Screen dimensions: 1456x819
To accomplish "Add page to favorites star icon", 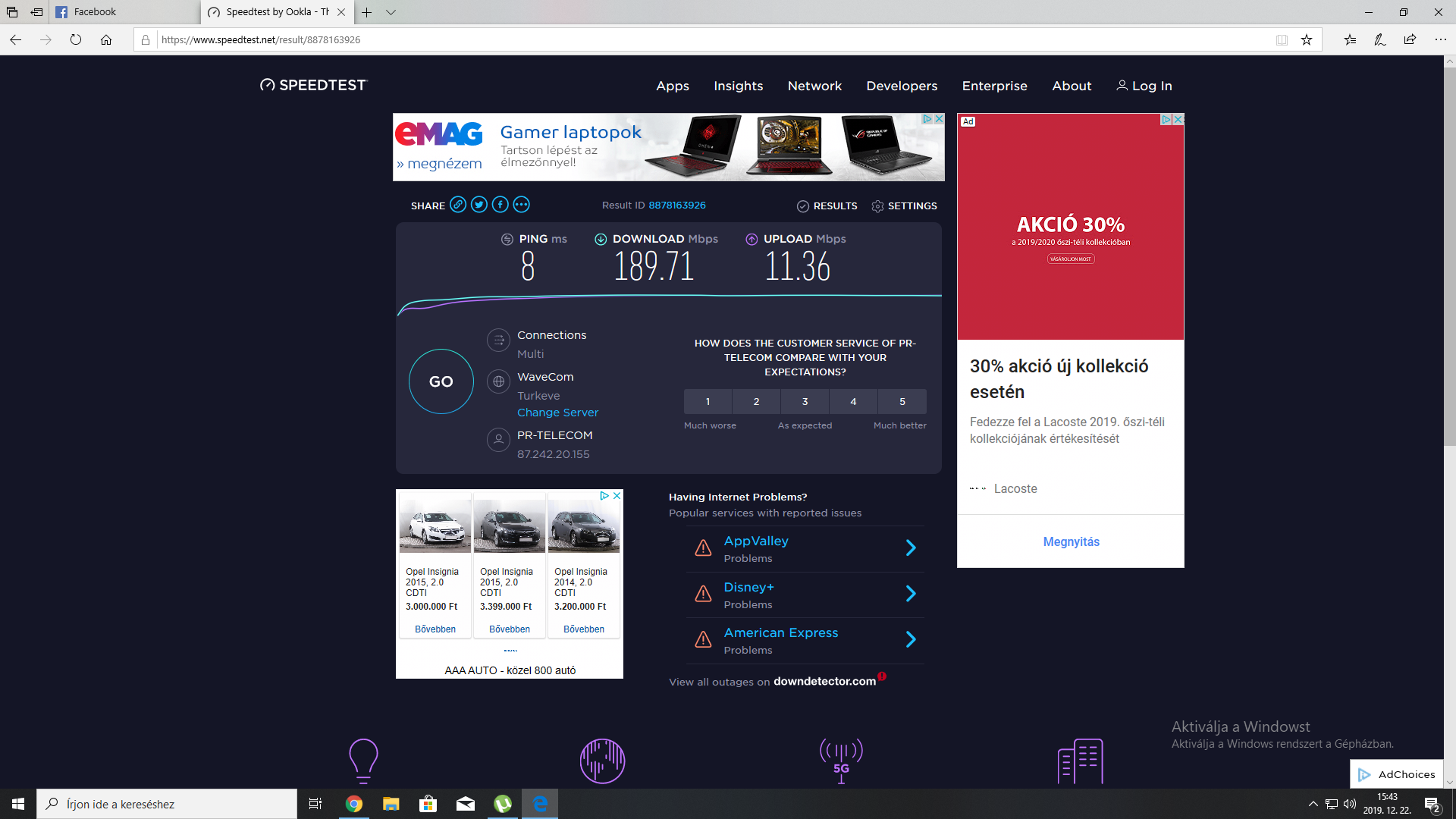I will point(1307,40).
